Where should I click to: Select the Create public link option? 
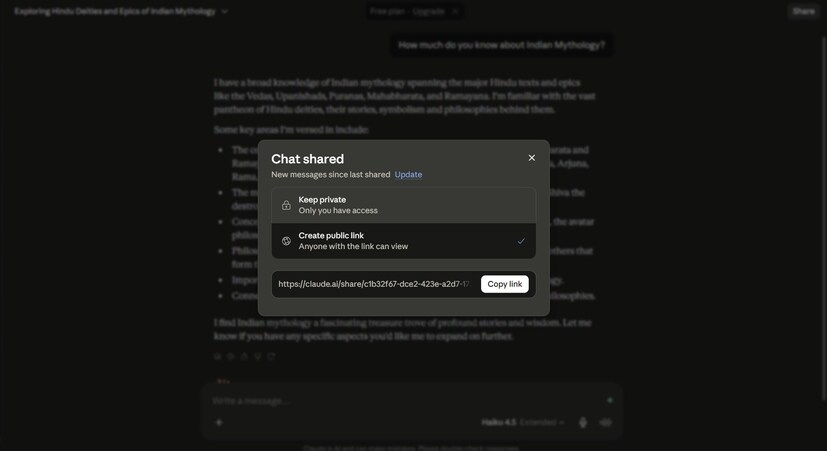[x=403, y=241]
